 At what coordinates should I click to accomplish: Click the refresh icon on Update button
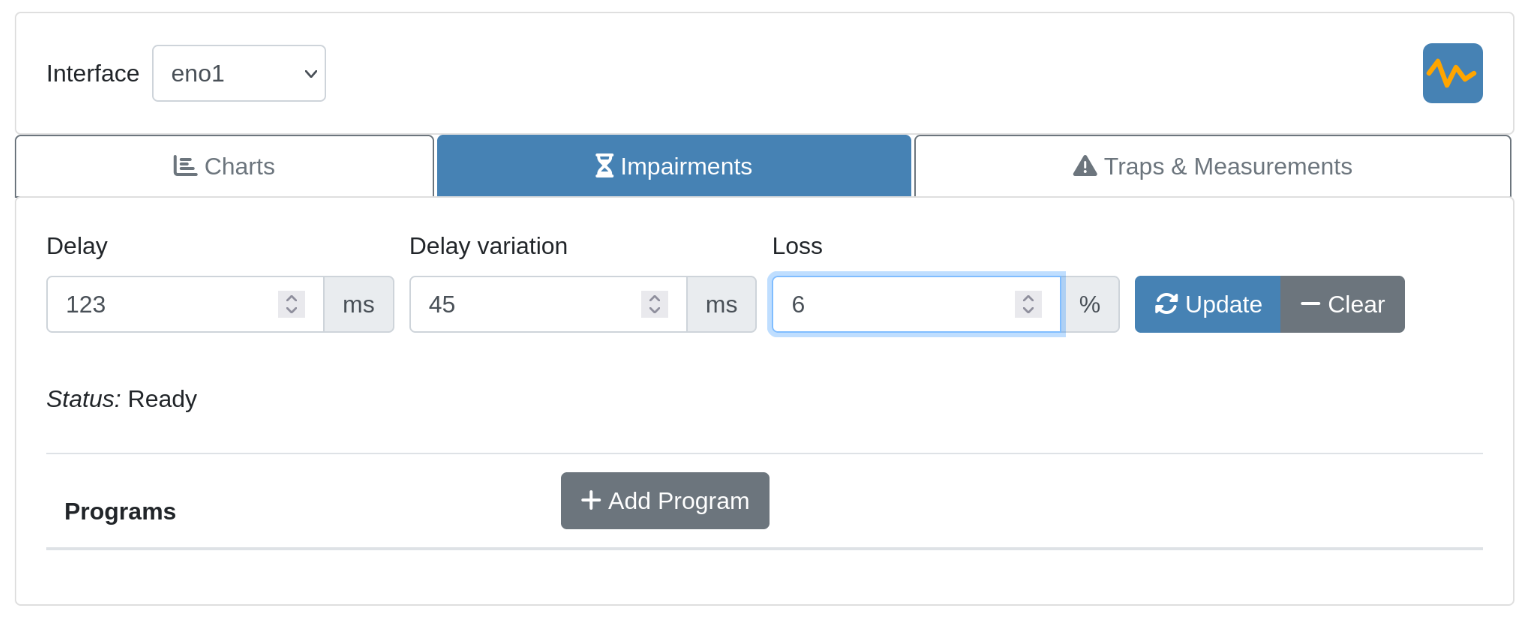1166,304
